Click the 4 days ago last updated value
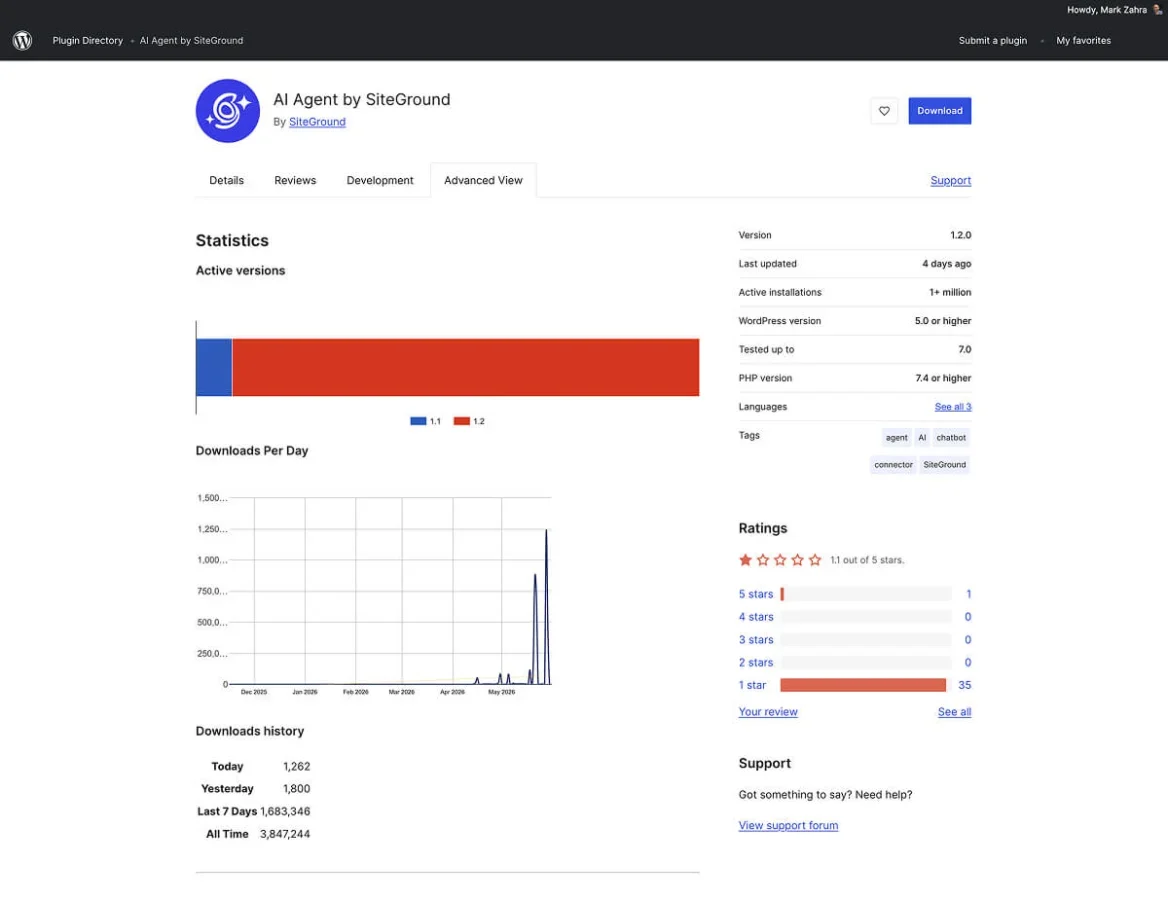This screenshot has width=1168, height=900. 946,264
